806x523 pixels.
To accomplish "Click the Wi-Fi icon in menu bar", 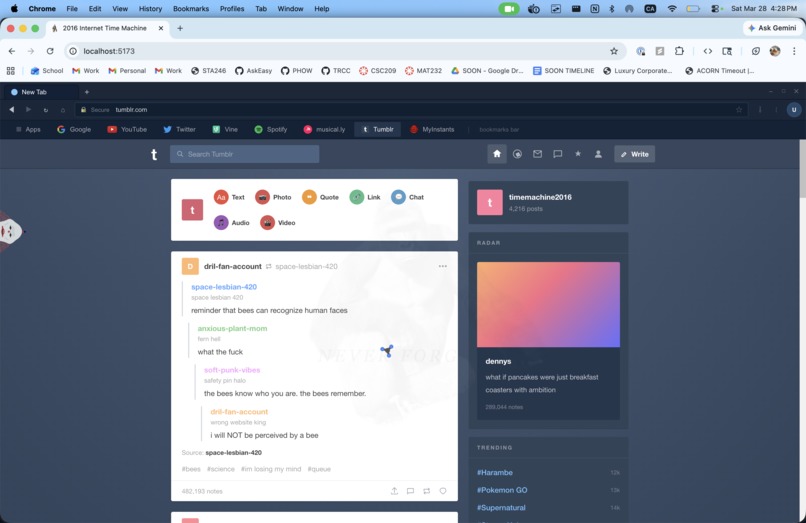I will pos(672,9).
